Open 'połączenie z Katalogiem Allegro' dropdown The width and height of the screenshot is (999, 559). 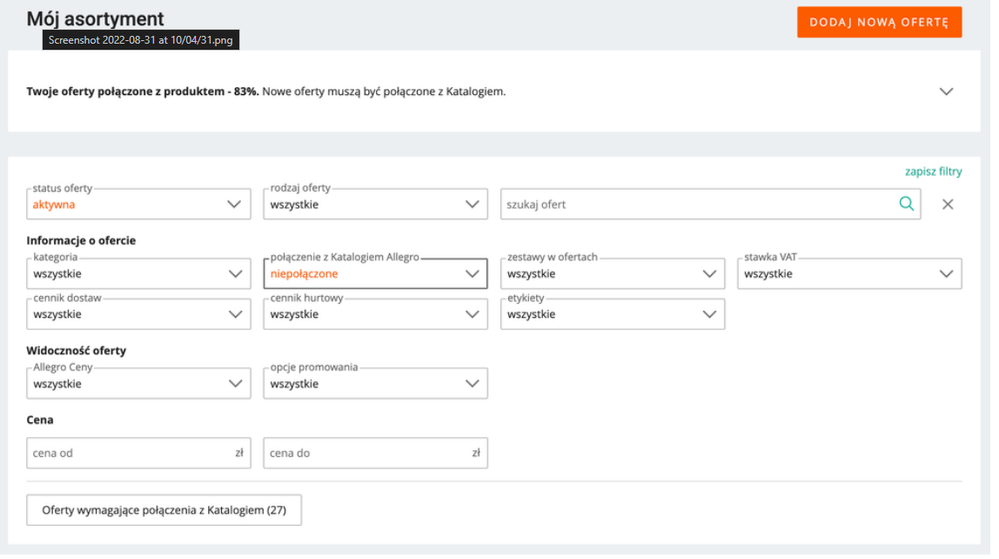tap(376, 275)
